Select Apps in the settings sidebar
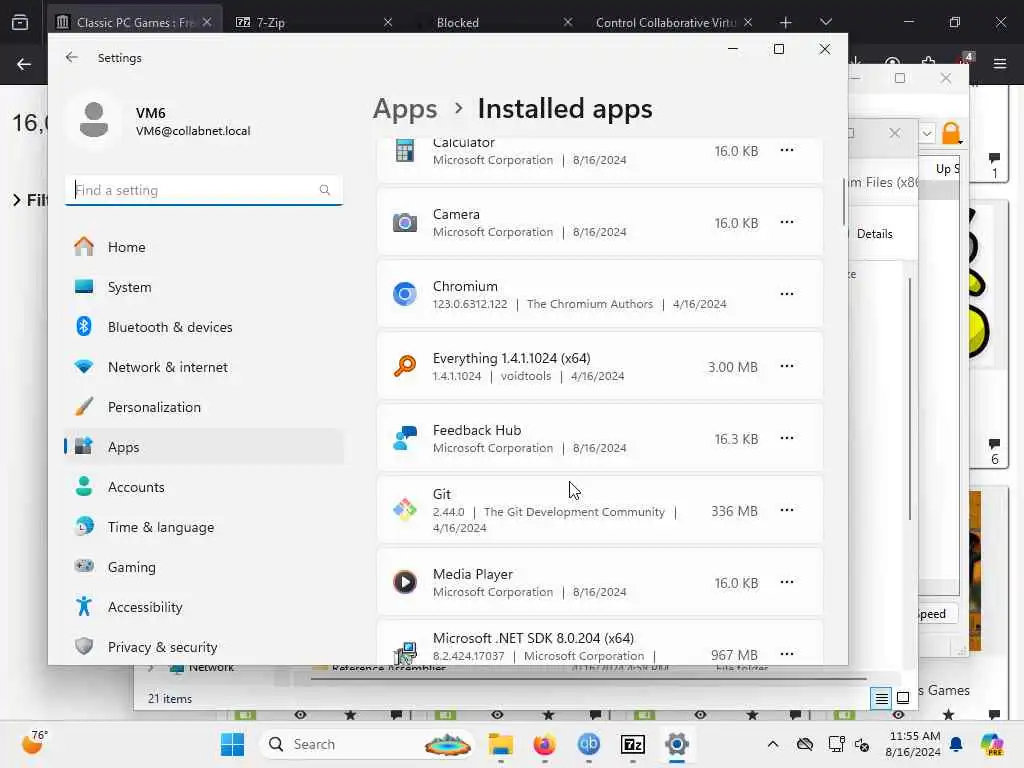1024x768 pixels. [x=204, y=447]
